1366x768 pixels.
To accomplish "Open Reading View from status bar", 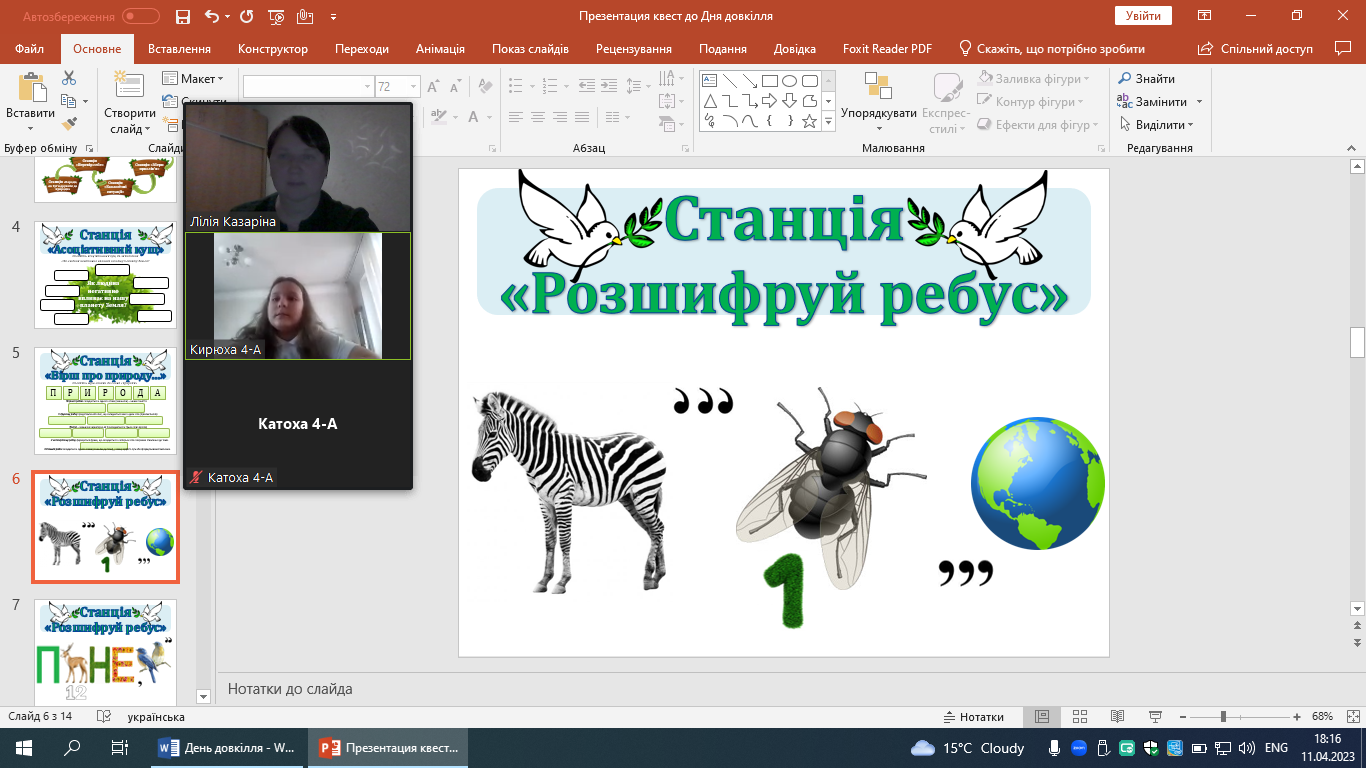I will click(1117, 717).
